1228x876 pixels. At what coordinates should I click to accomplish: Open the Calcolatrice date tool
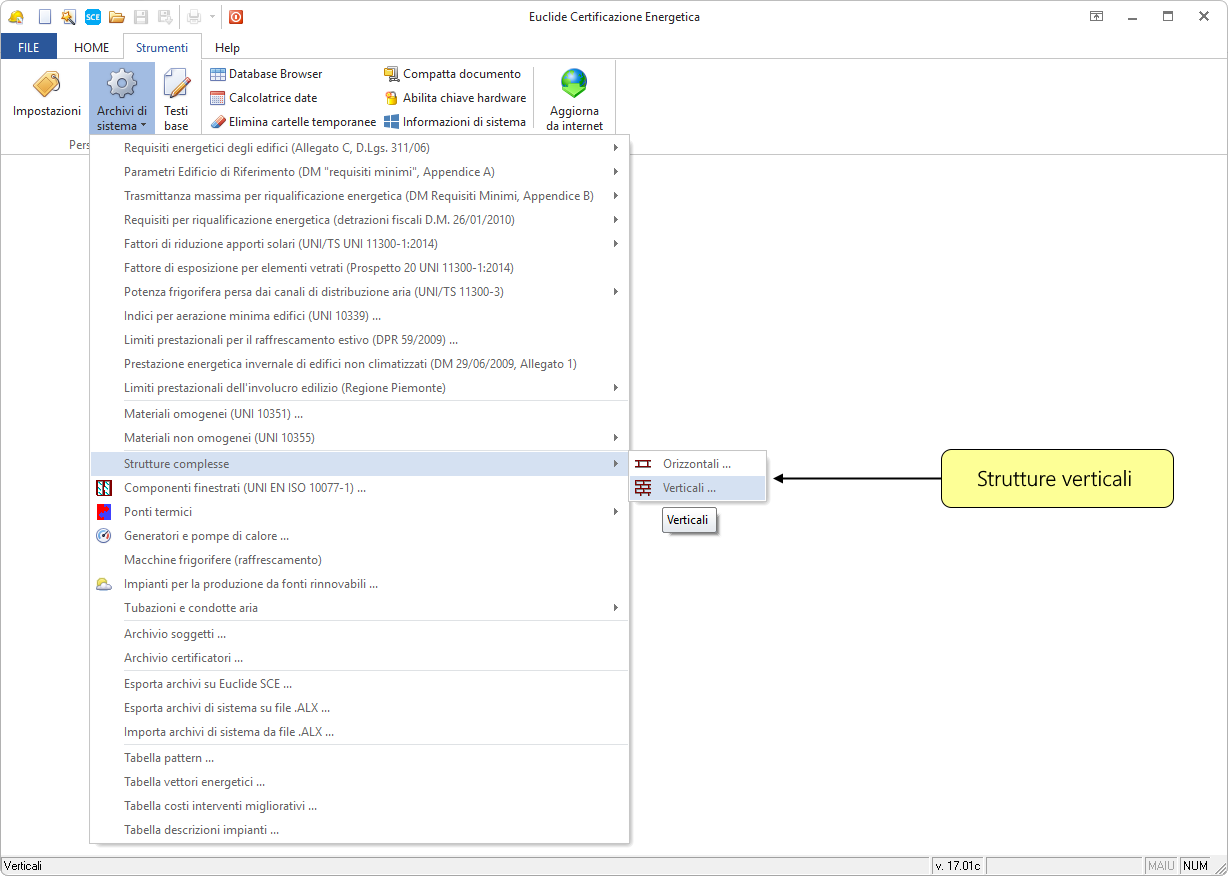click(264, 98)
